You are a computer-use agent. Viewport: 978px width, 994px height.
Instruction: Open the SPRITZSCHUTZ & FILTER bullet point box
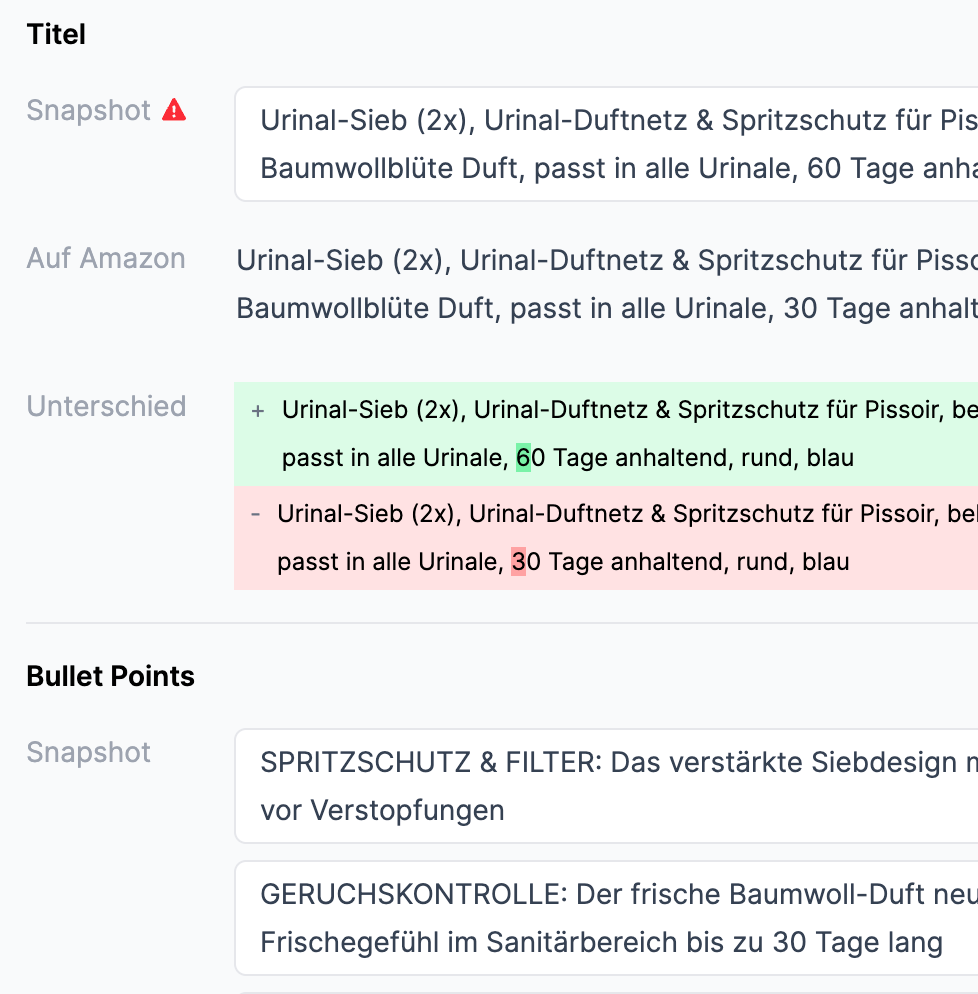[x=600, y=786]
